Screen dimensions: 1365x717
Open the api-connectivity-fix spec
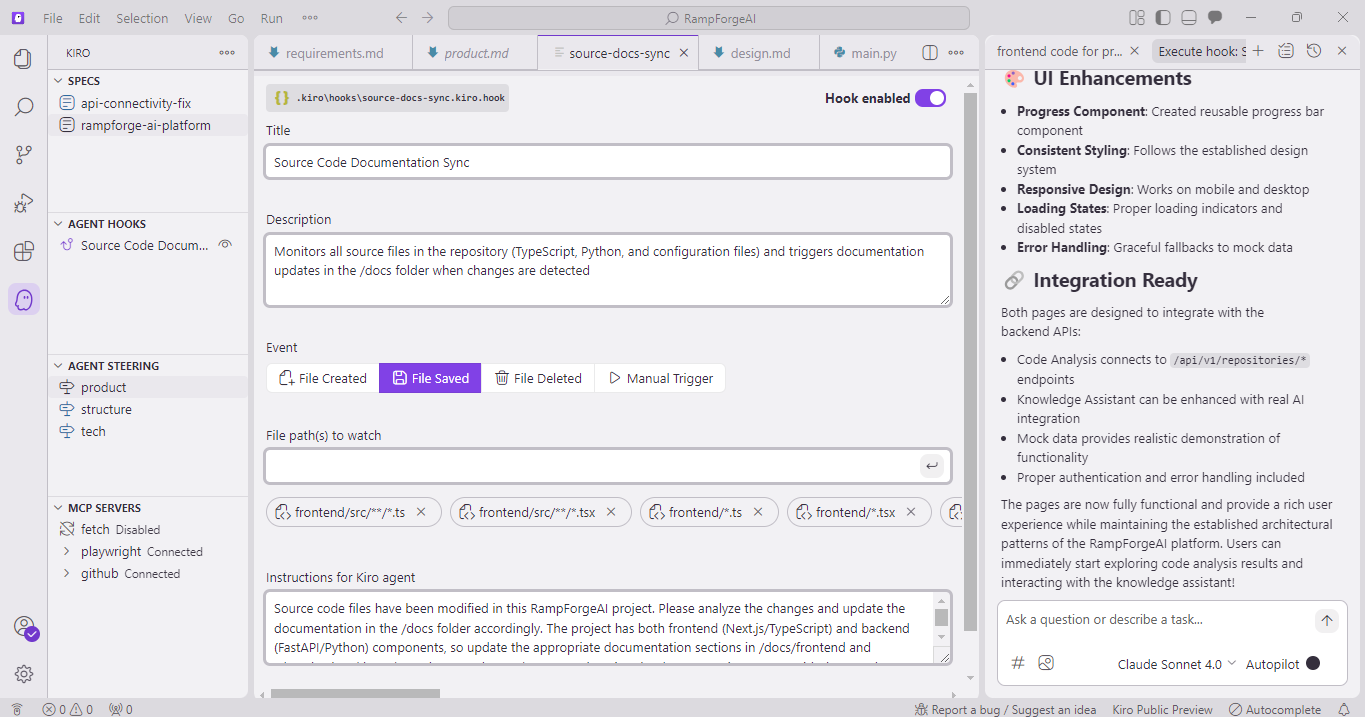[136, 103]
